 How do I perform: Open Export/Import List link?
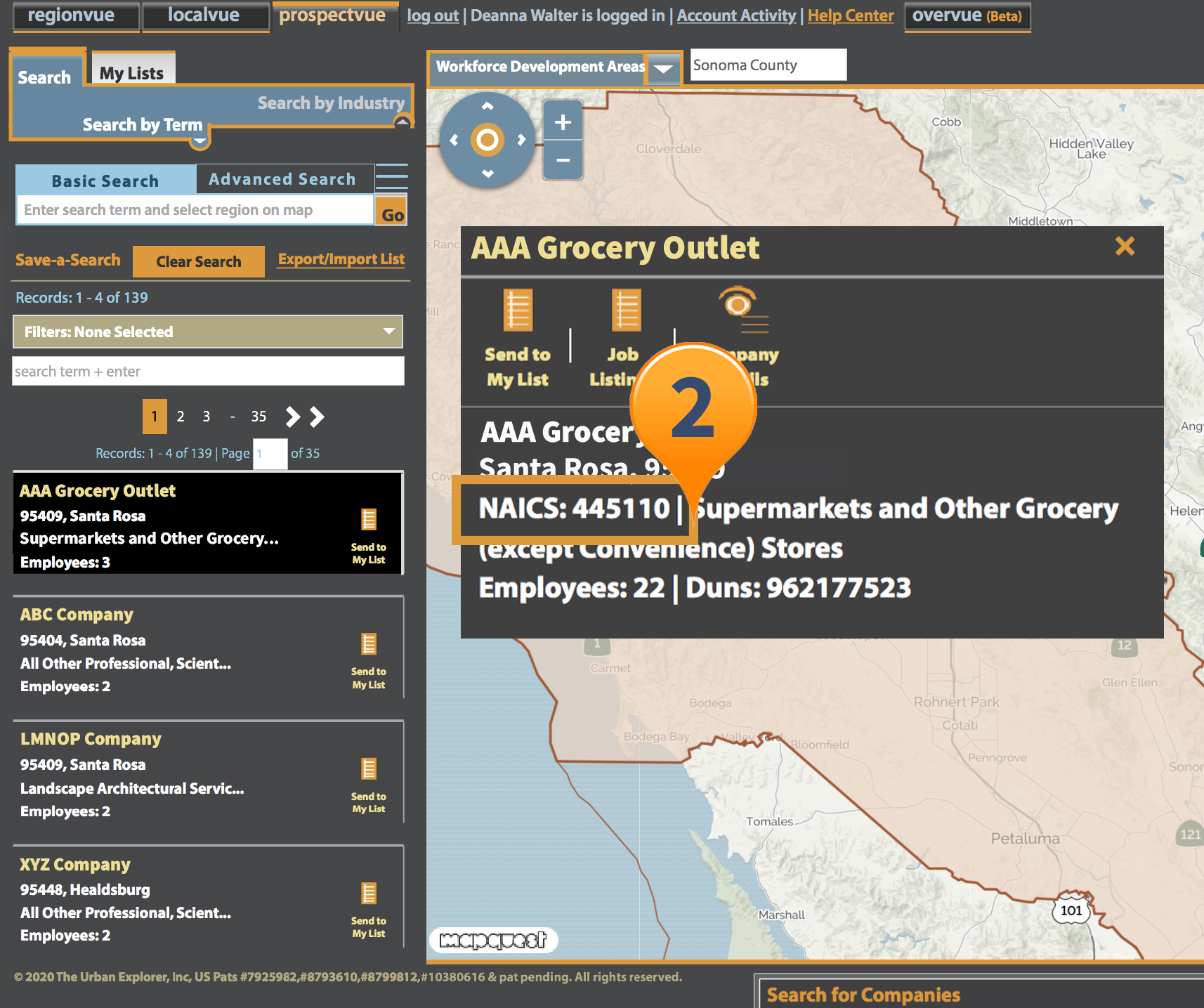[341, 259]
